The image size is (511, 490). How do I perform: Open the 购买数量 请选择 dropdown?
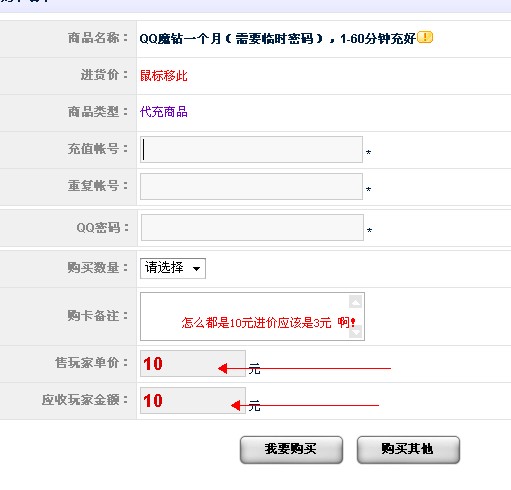coord(173,268)
